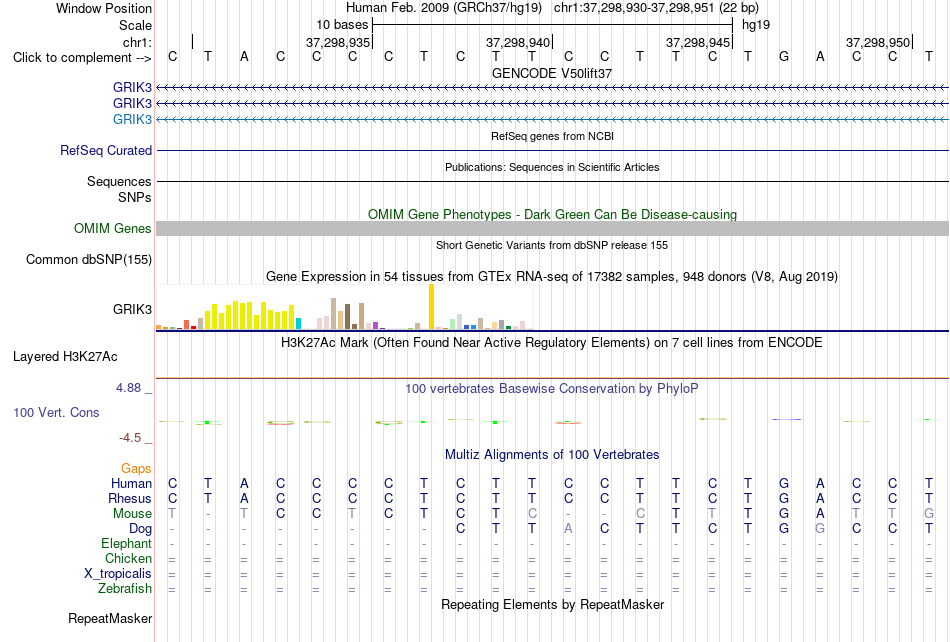Click the 37,298,935 position marker
This screenshot has width=950, height=642.
click(338, 42)
